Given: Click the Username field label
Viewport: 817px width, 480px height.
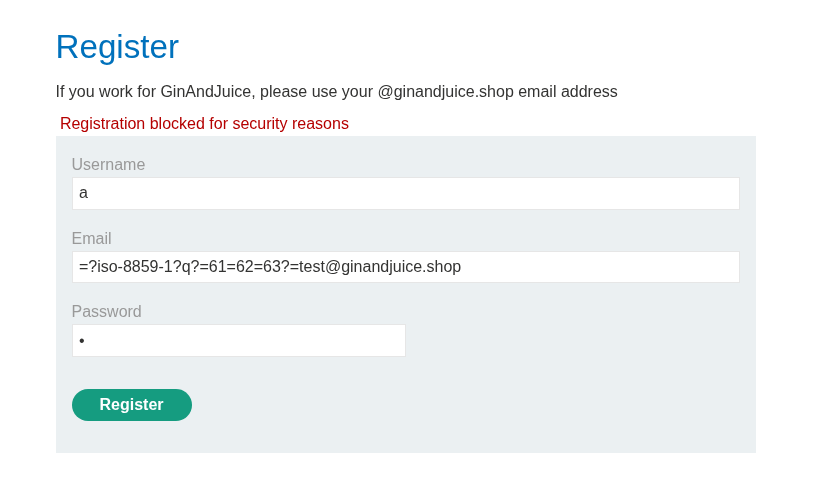Looking at the screenshot, I should coord(108,165).
